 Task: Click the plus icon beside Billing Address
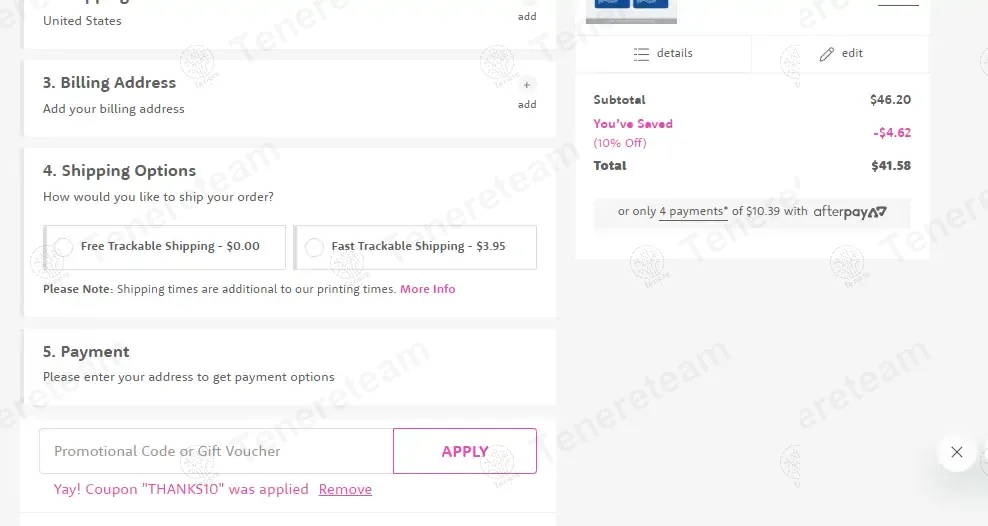527,86
